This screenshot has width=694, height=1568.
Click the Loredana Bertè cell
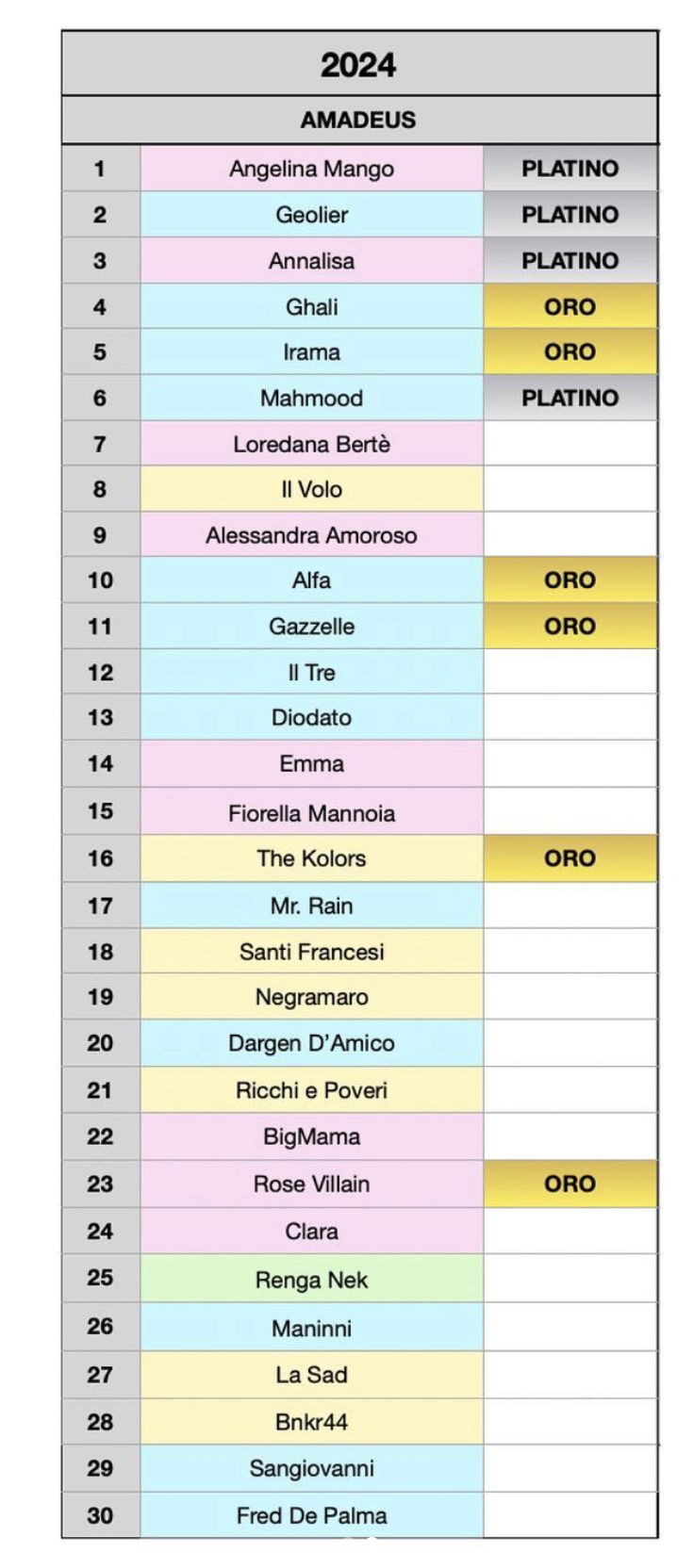click(x=312, y=444)
